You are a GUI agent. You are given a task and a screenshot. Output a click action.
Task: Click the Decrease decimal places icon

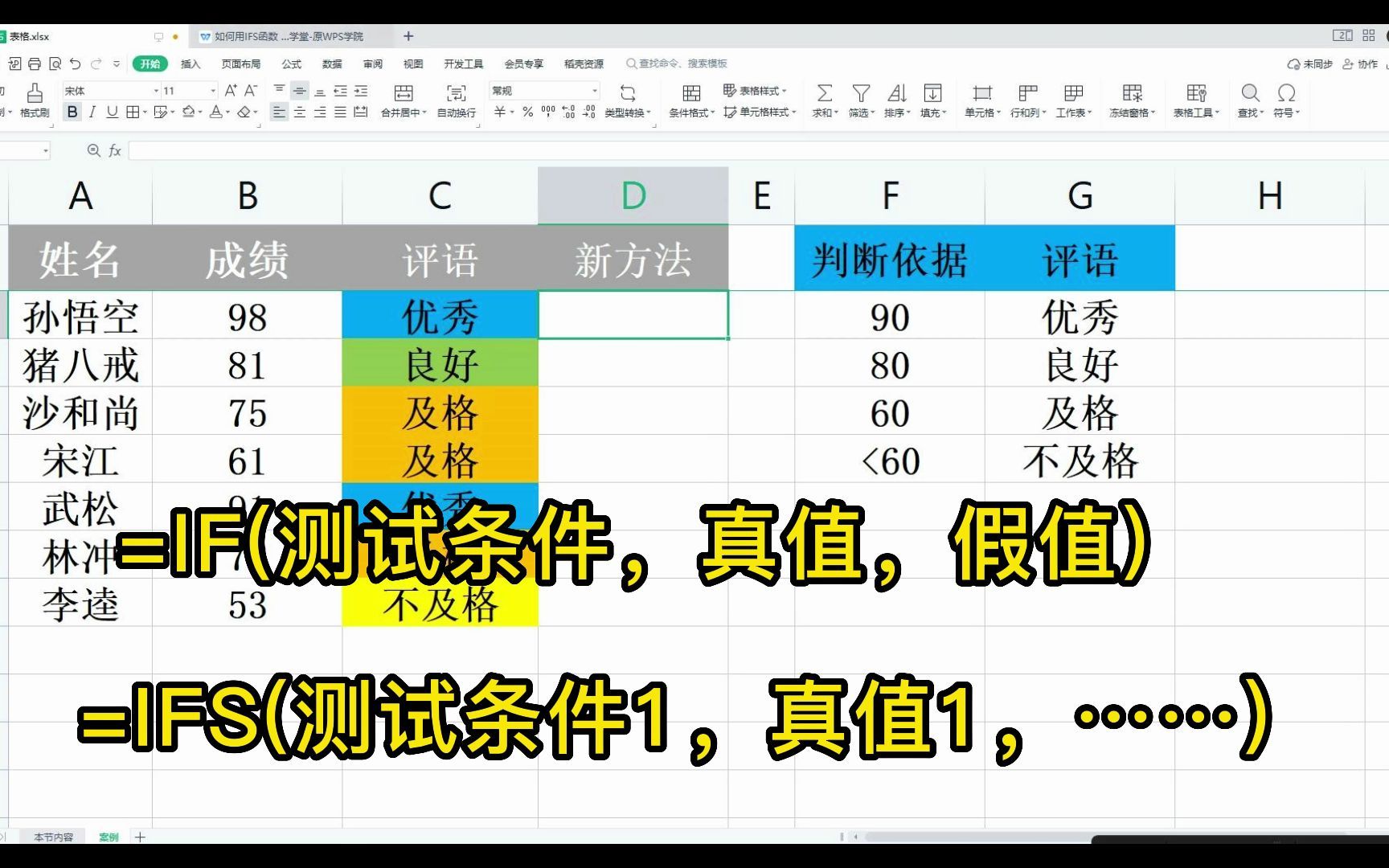[x=589, y=112]
